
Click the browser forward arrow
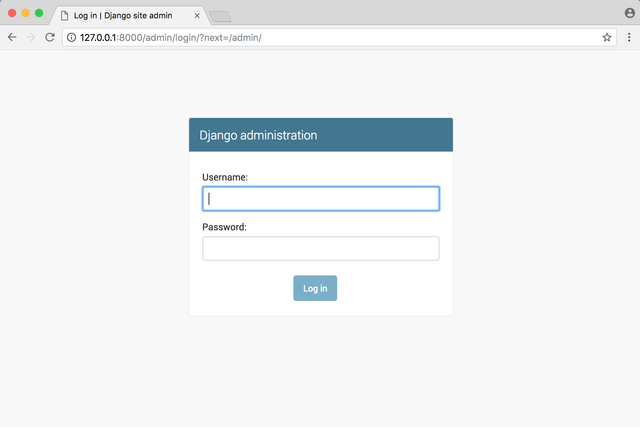[x=31, y=38]
